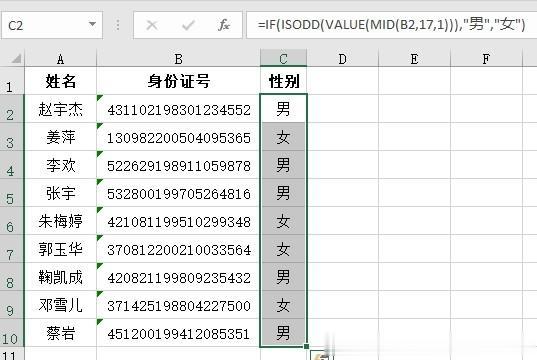Select gender cell for 蔡岩
This screenshot has height=360, width=537.
(284, 334)
